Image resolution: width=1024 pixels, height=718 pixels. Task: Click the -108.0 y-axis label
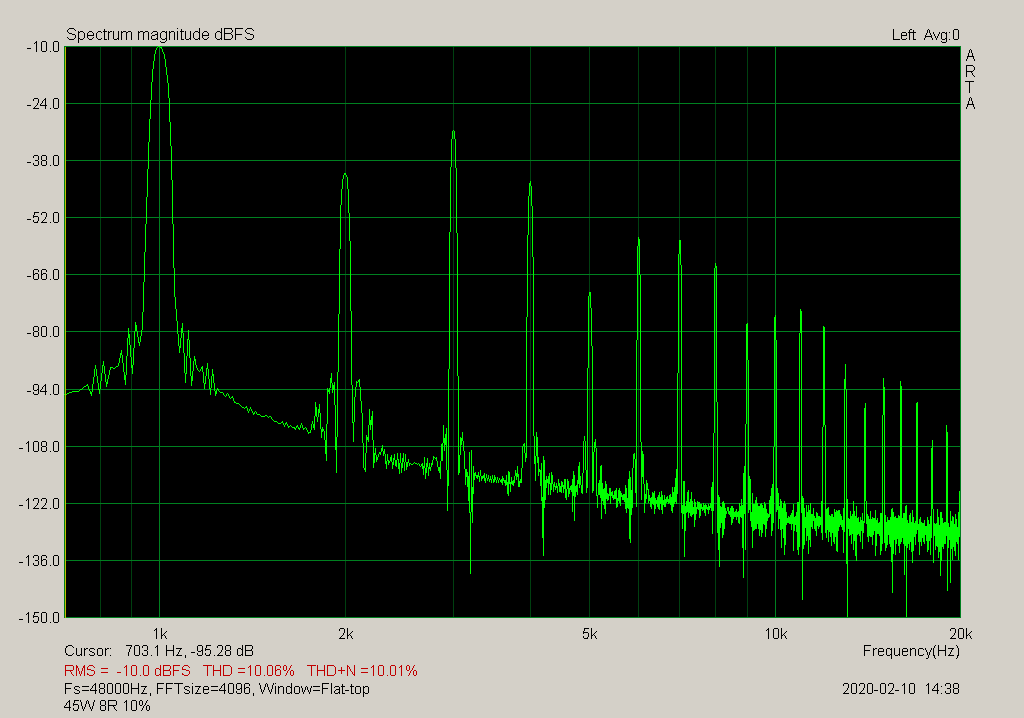(40, 447)
